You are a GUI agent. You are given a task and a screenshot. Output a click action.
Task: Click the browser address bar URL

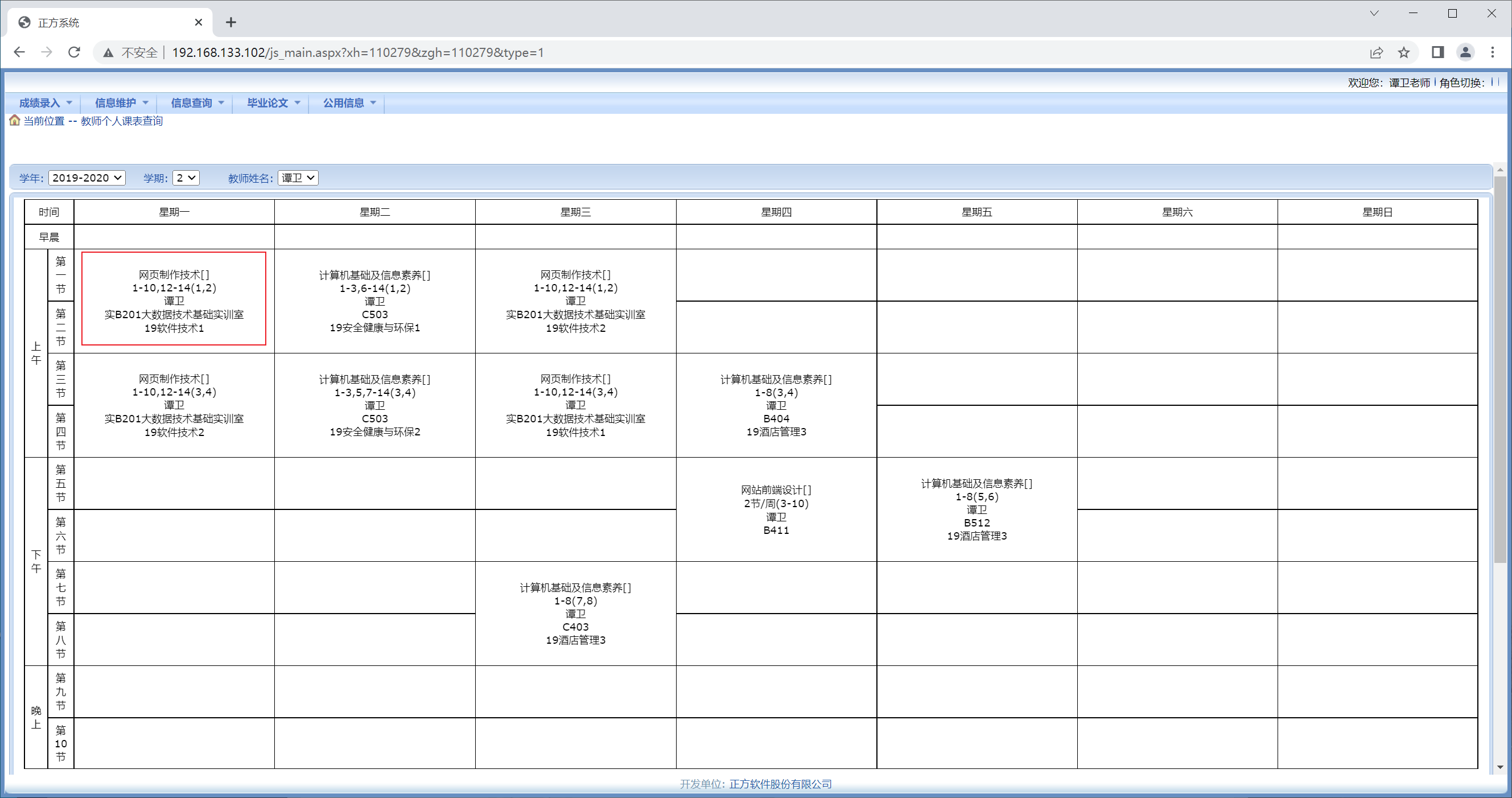pos(358,53)
